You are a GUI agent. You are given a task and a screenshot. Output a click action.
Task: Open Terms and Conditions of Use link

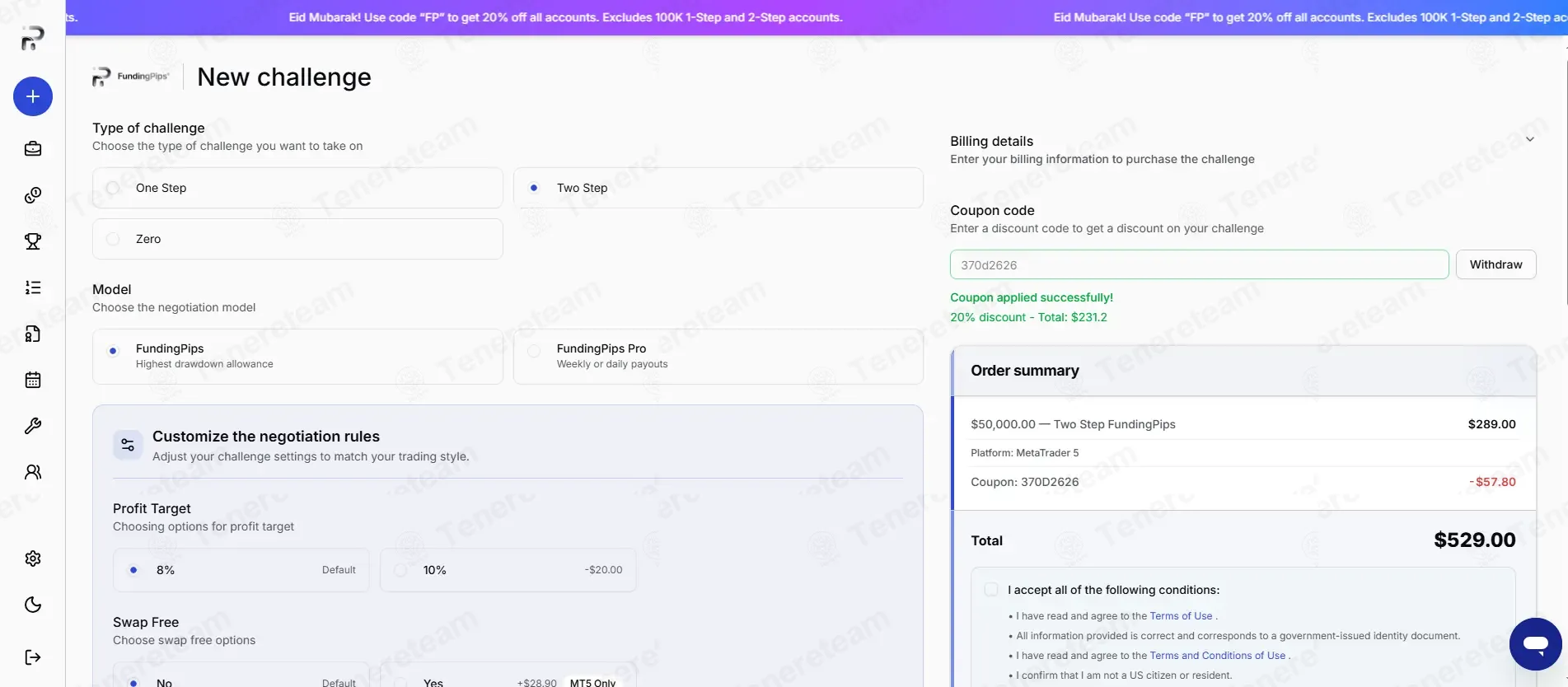(x=1218, y=656)
